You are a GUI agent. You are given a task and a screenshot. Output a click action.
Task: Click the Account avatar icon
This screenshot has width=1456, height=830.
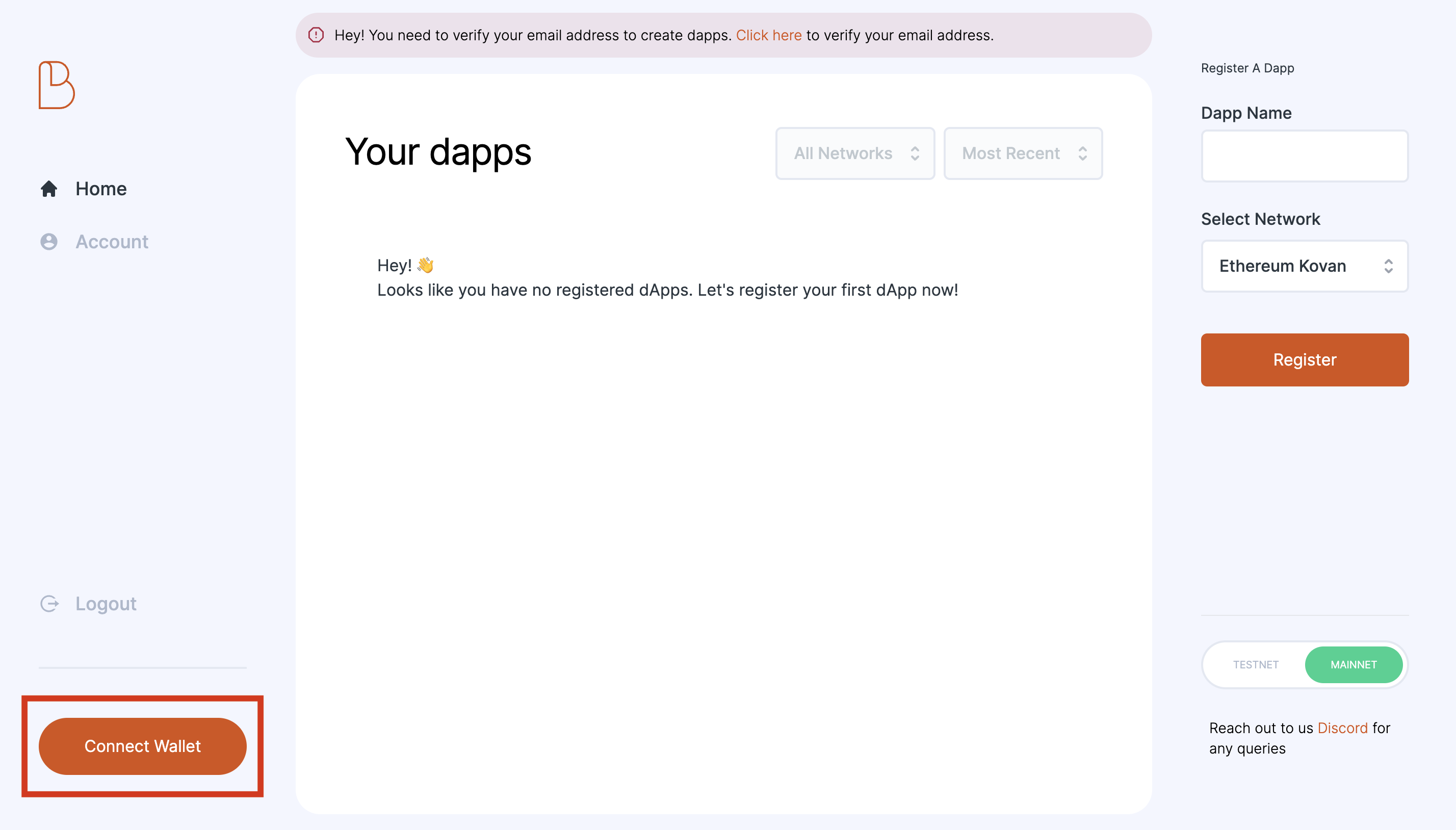(49, 242)
